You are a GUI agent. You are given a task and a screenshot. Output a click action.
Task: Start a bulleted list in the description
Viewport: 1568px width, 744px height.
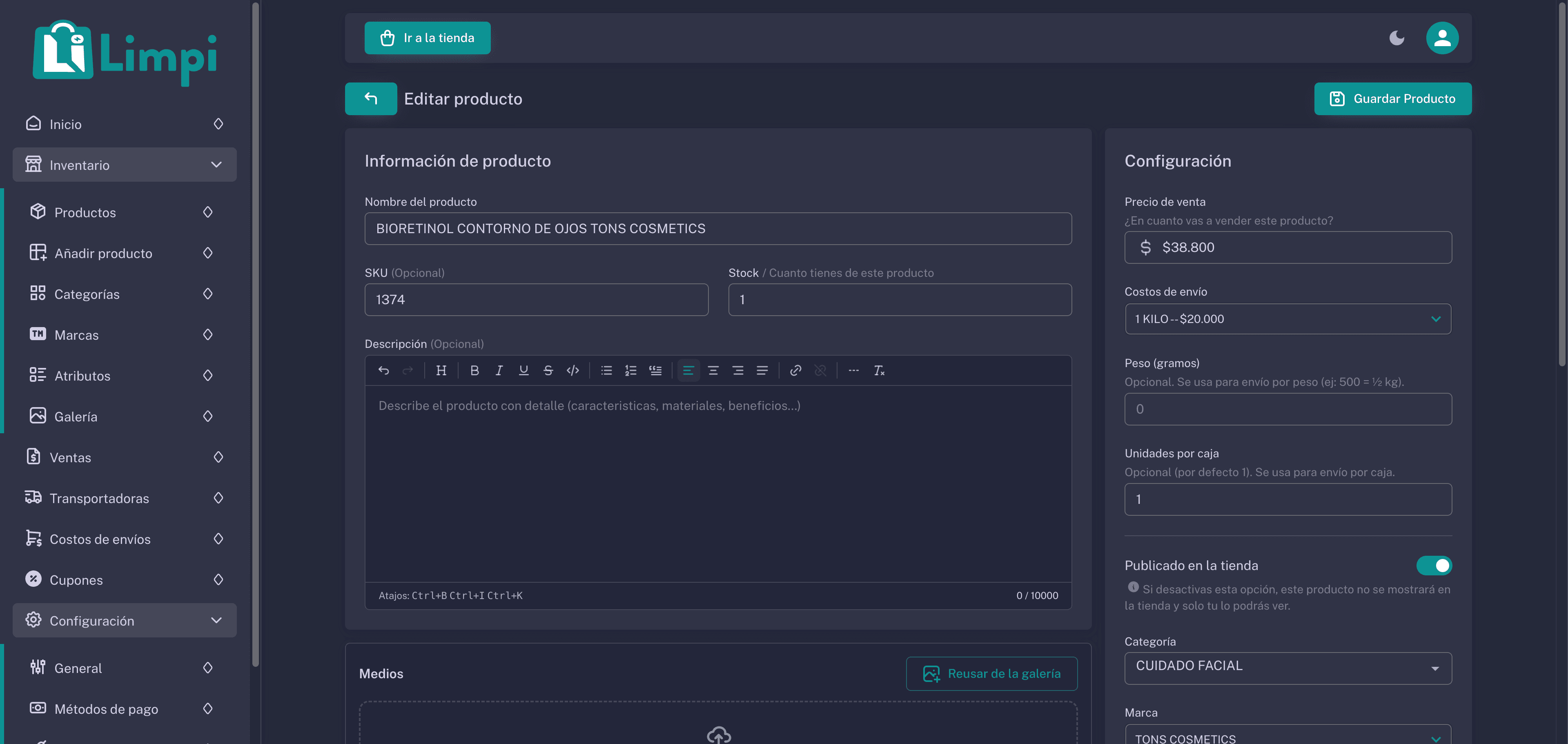coord(606,370)
